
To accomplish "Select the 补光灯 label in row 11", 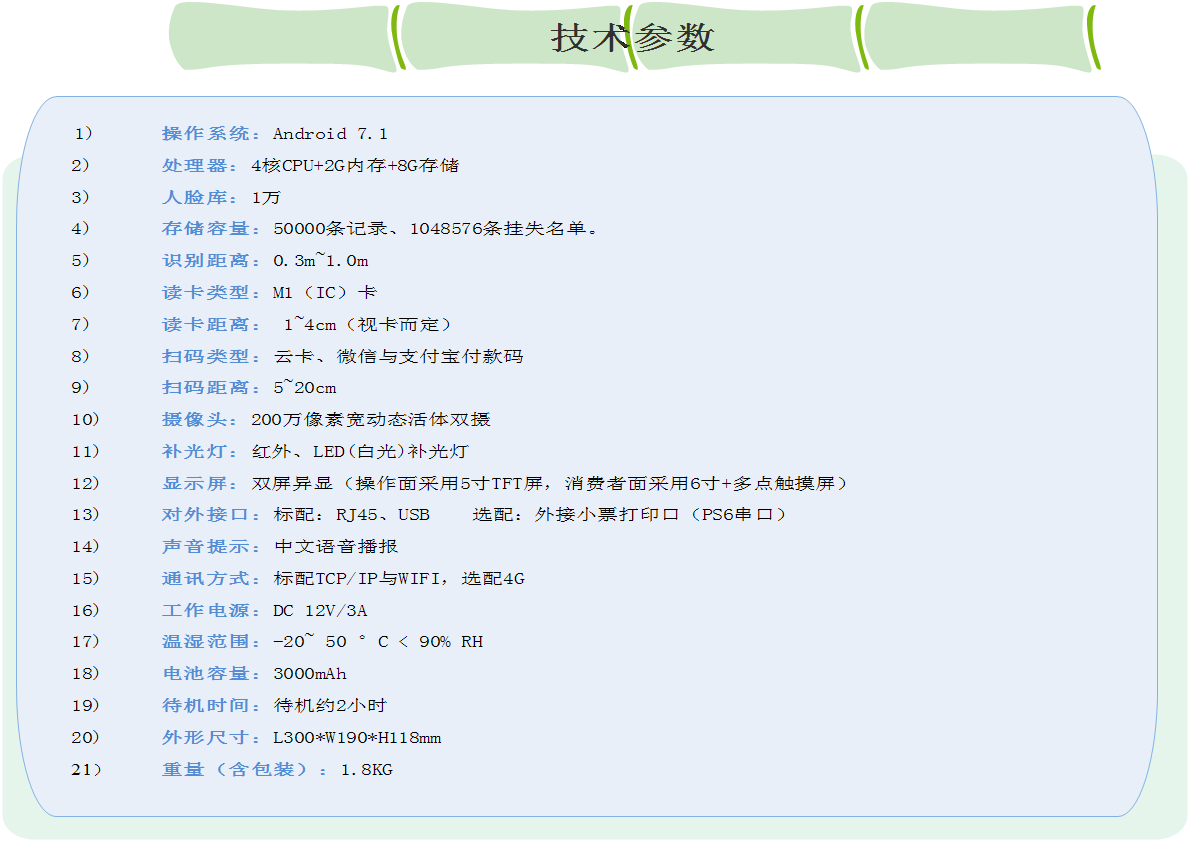I will click(194, 451).
